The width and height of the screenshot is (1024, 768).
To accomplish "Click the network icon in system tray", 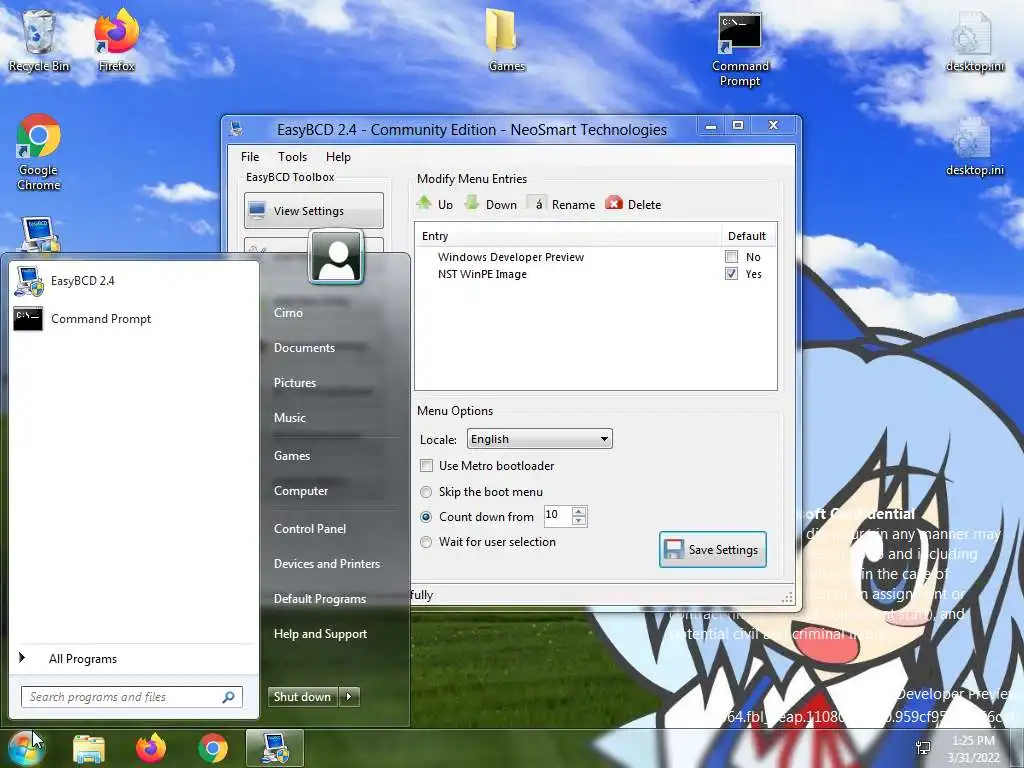I will click(923, 748).
